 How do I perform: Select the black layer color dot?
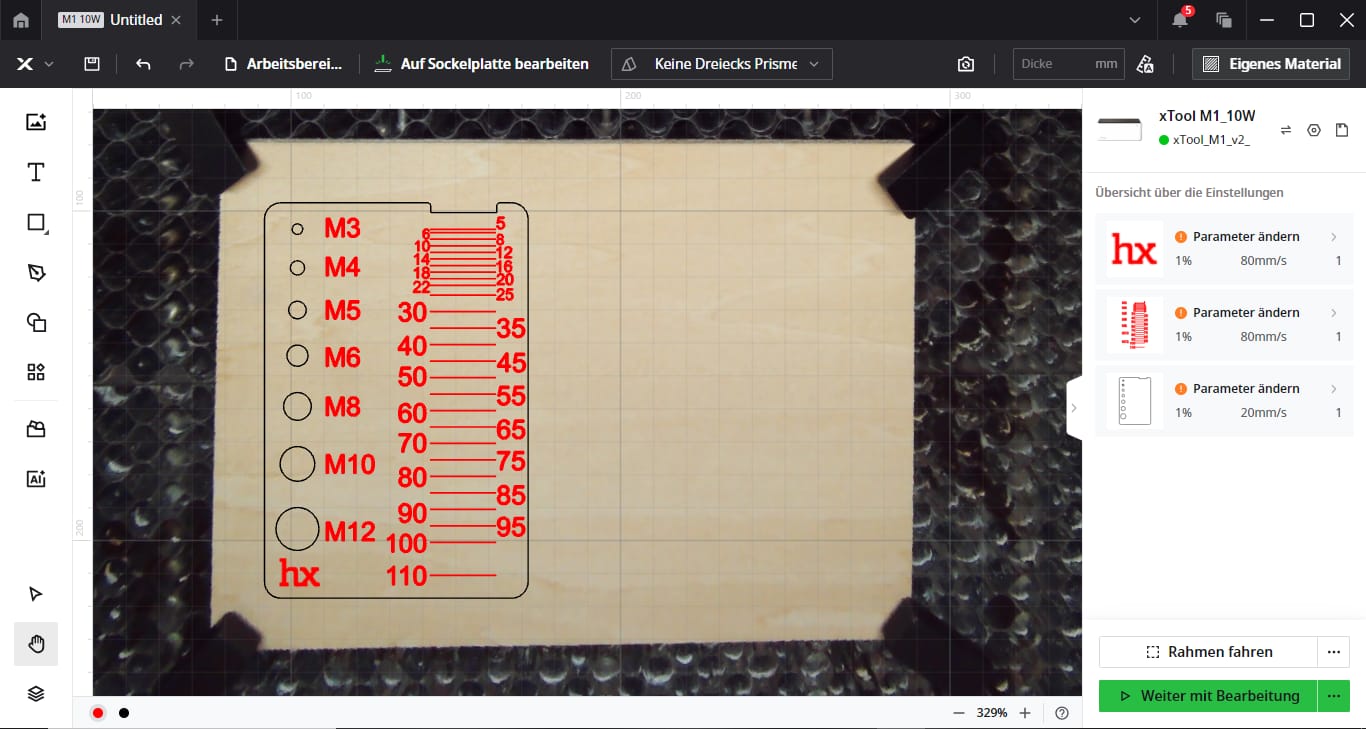[x=124, y=713]
